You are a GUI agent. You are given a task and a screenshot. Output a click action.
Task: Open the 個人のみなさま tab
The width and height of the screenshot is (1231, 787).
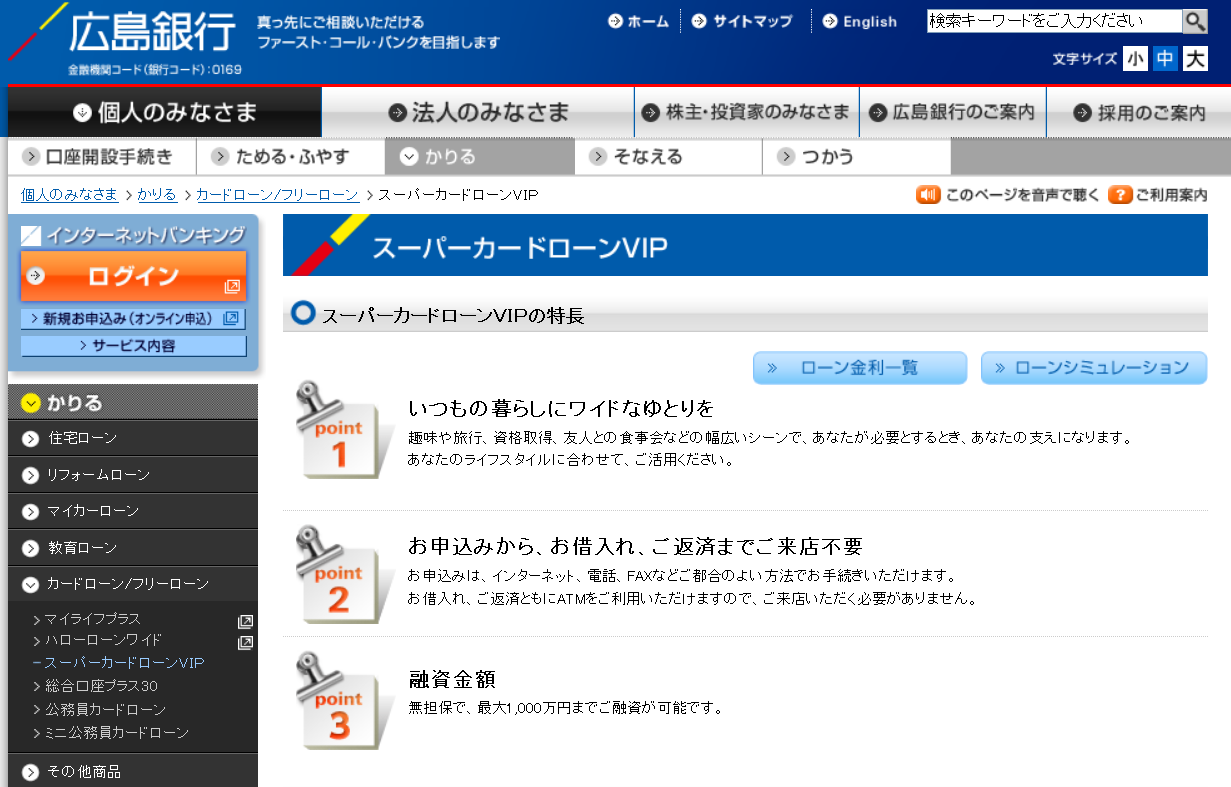pos(165,112)
